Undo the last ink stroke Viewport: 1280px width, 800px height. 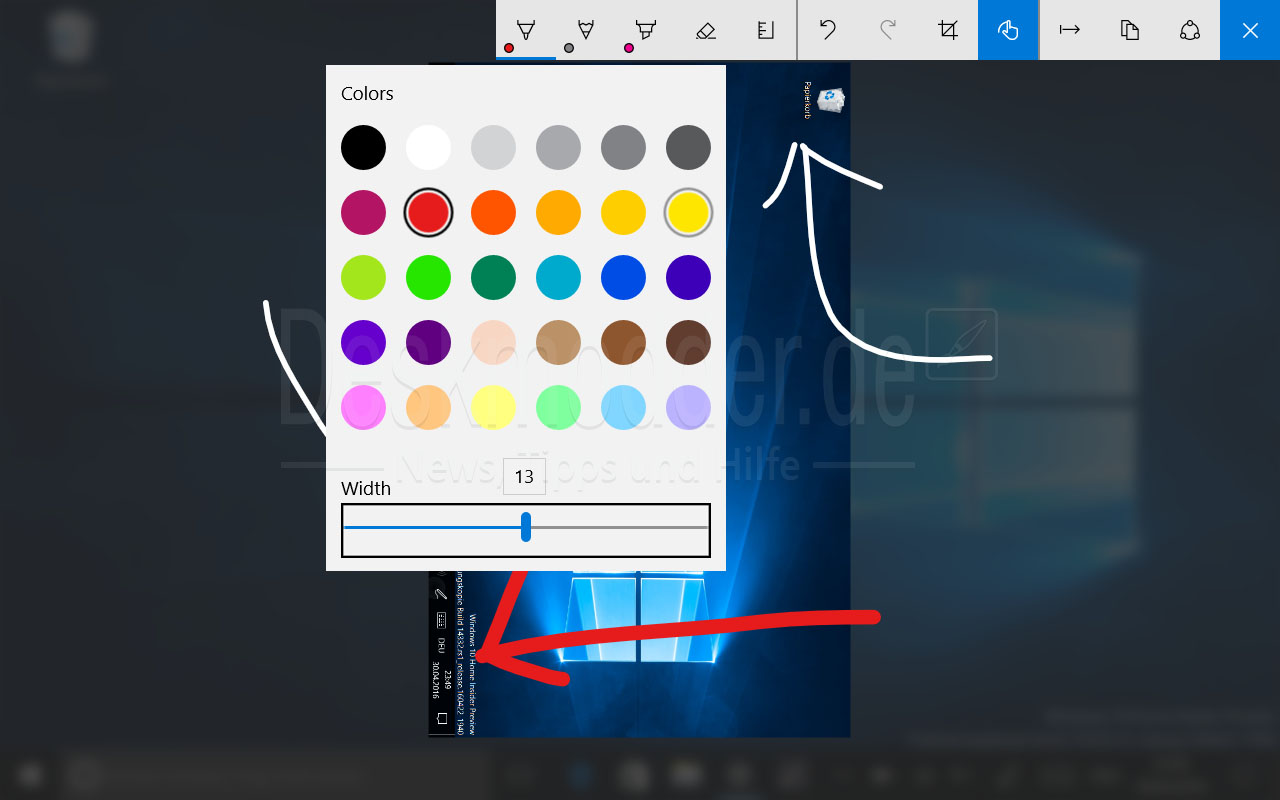828,30
